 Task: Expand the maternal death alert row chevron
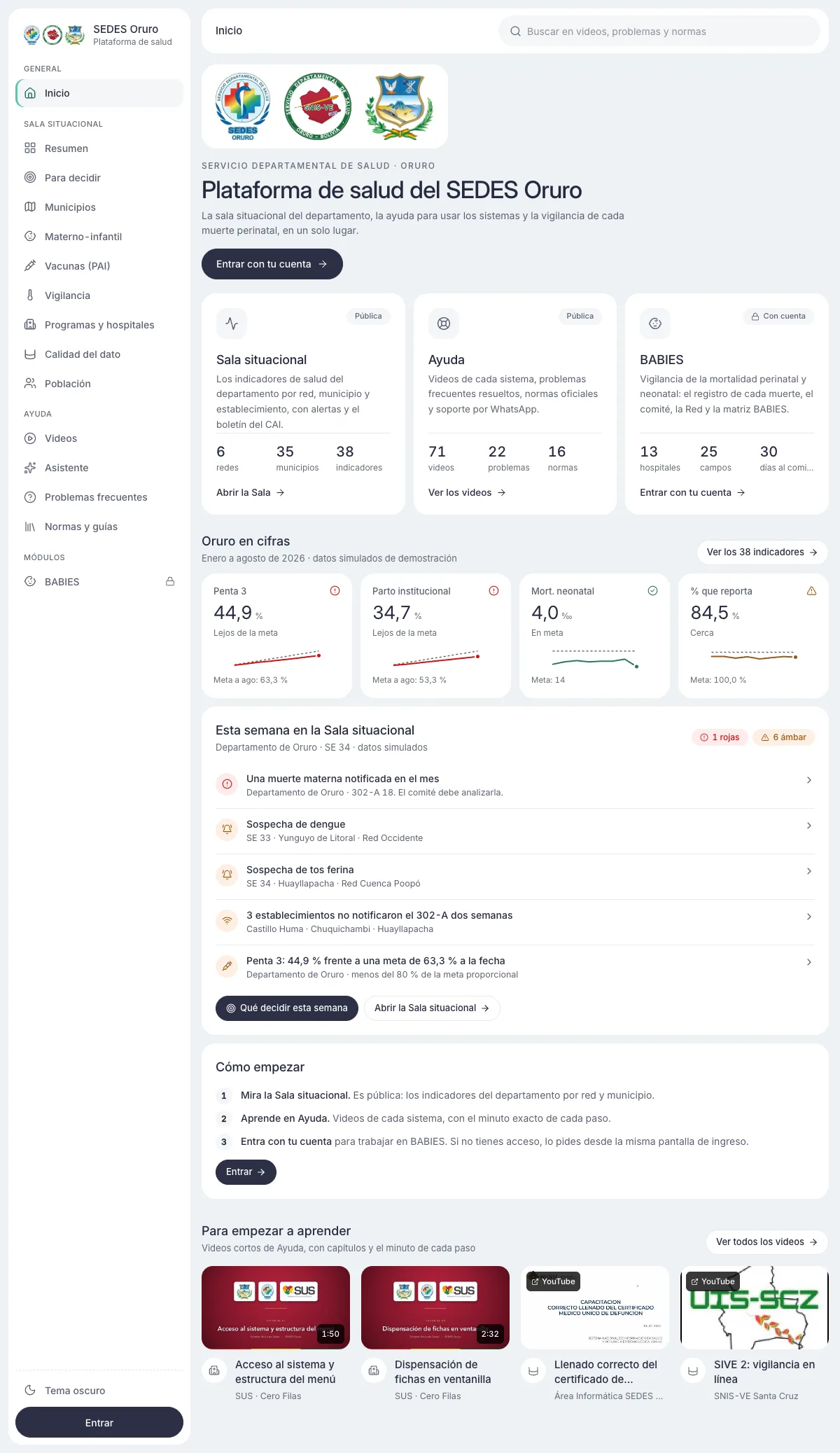[809, 780]
